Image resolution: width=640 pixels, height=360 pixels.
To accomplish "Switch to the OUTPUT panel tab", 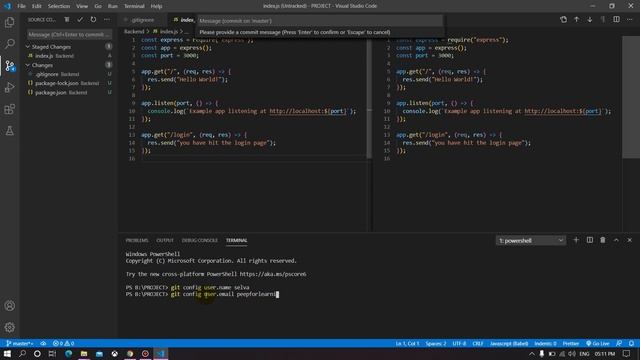I will [x=165, y=240].
